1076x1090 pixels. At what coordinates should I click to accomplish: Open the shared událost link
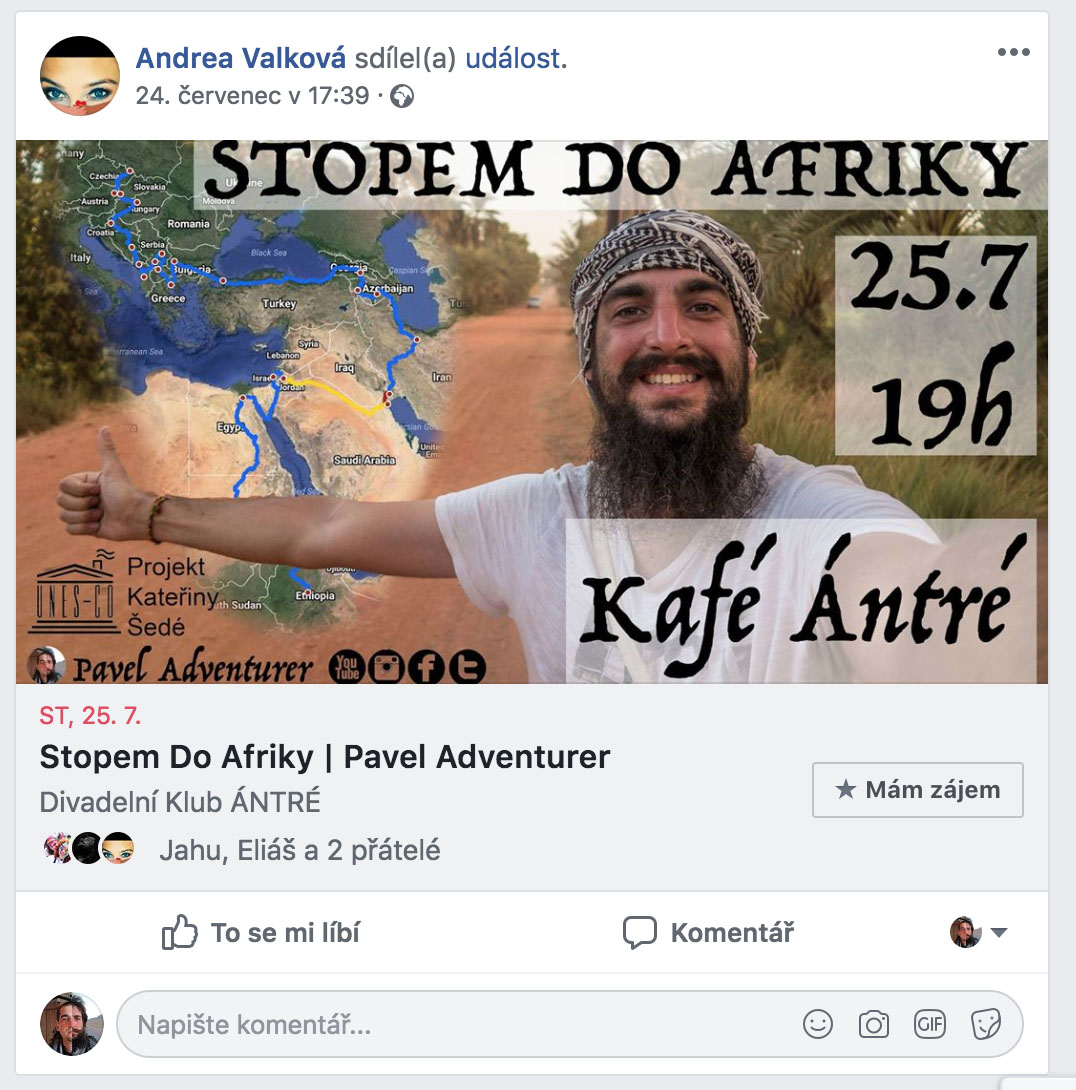point(516,58)
